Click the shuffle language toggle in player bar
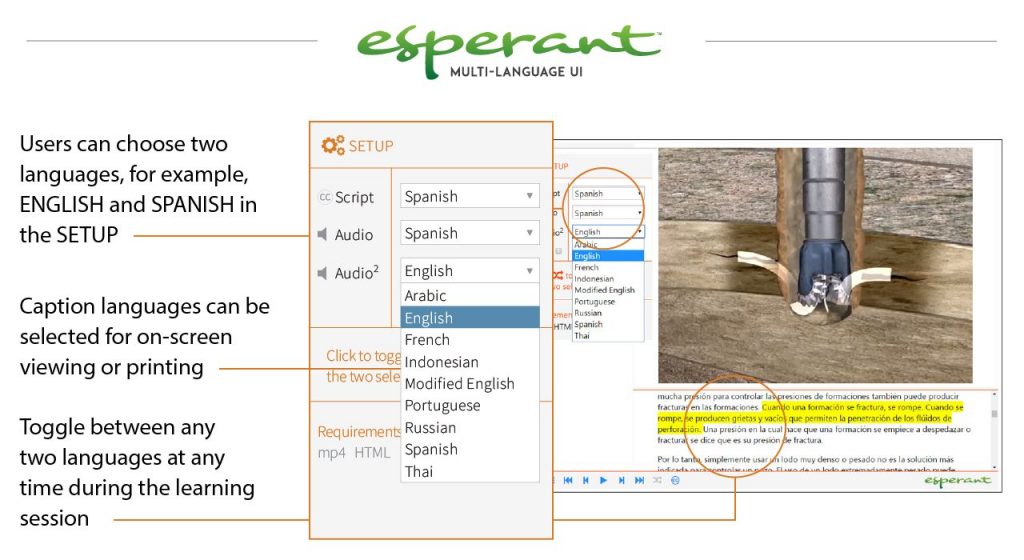Viewport: 1024px width, 560px height. (x=657, y=480)
